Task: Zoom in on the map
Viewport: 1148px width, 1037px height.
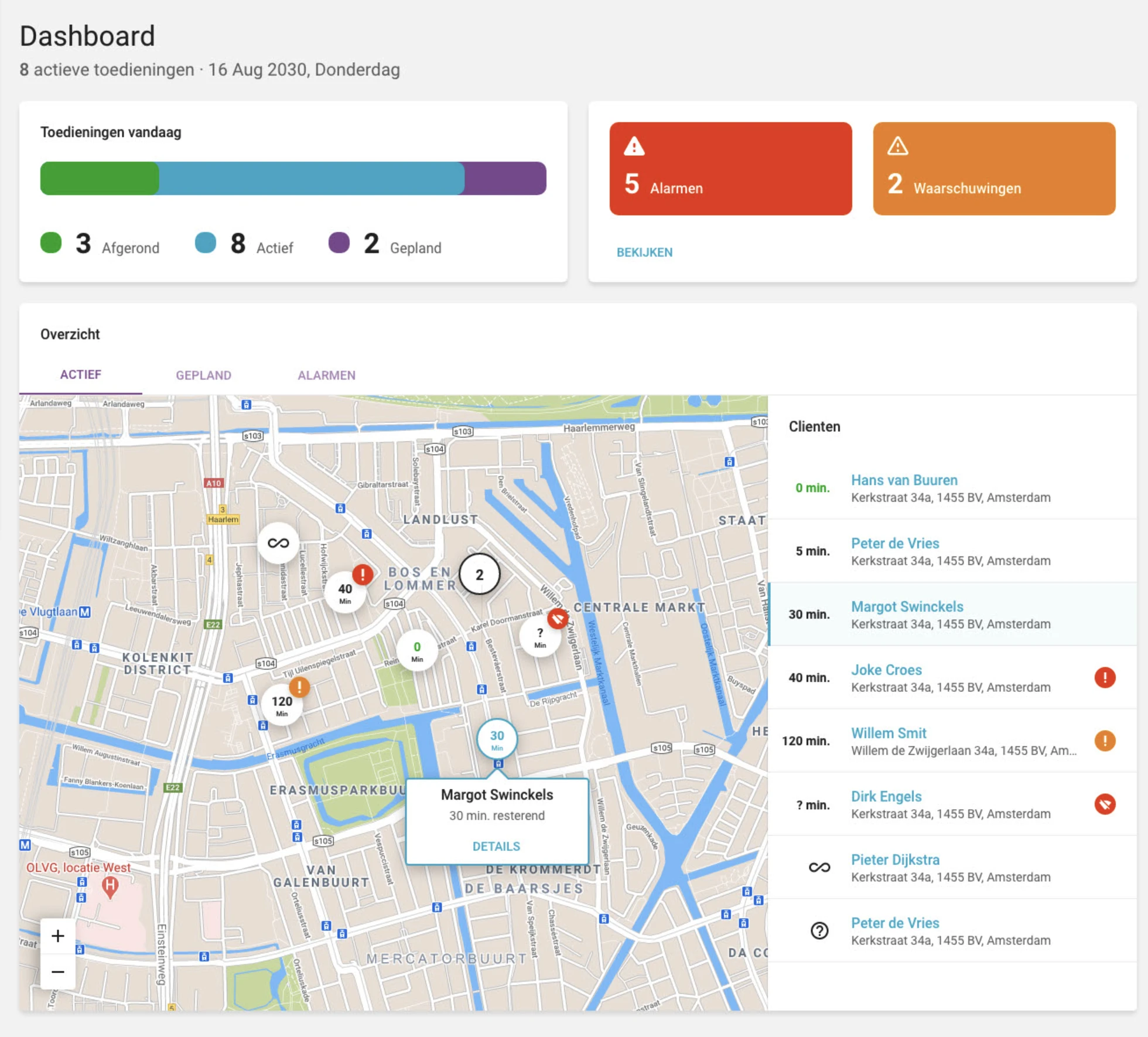Action: coord(58,936)
